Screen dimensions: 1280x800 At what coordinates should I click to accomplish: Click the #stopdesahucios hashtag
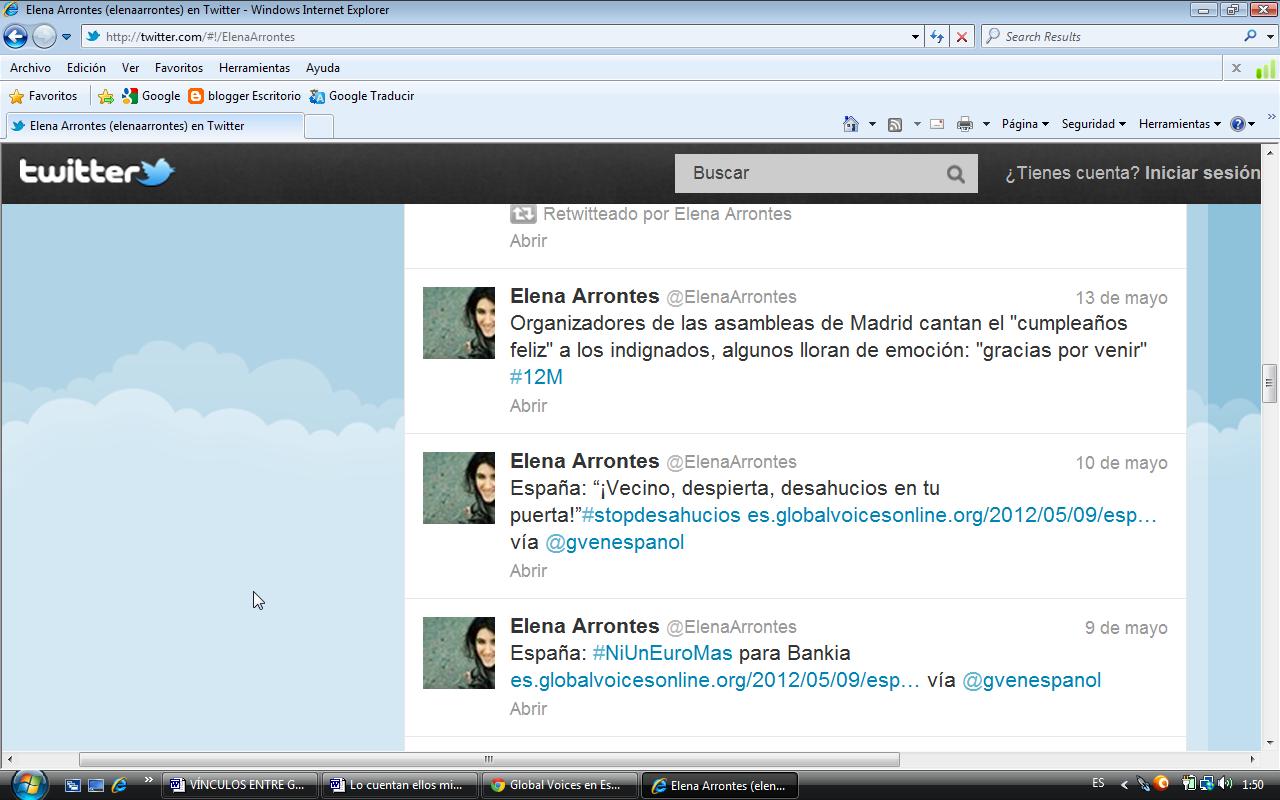click(x=661, y=516)
